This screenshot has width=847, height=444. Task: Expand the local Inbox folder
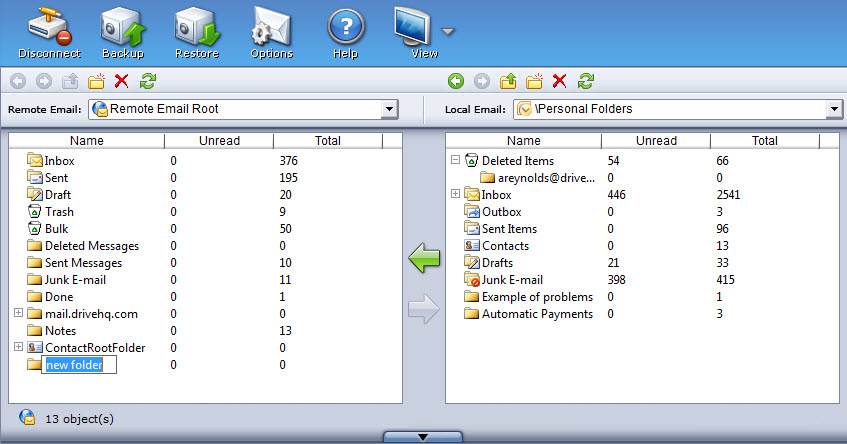coord(455,194)
